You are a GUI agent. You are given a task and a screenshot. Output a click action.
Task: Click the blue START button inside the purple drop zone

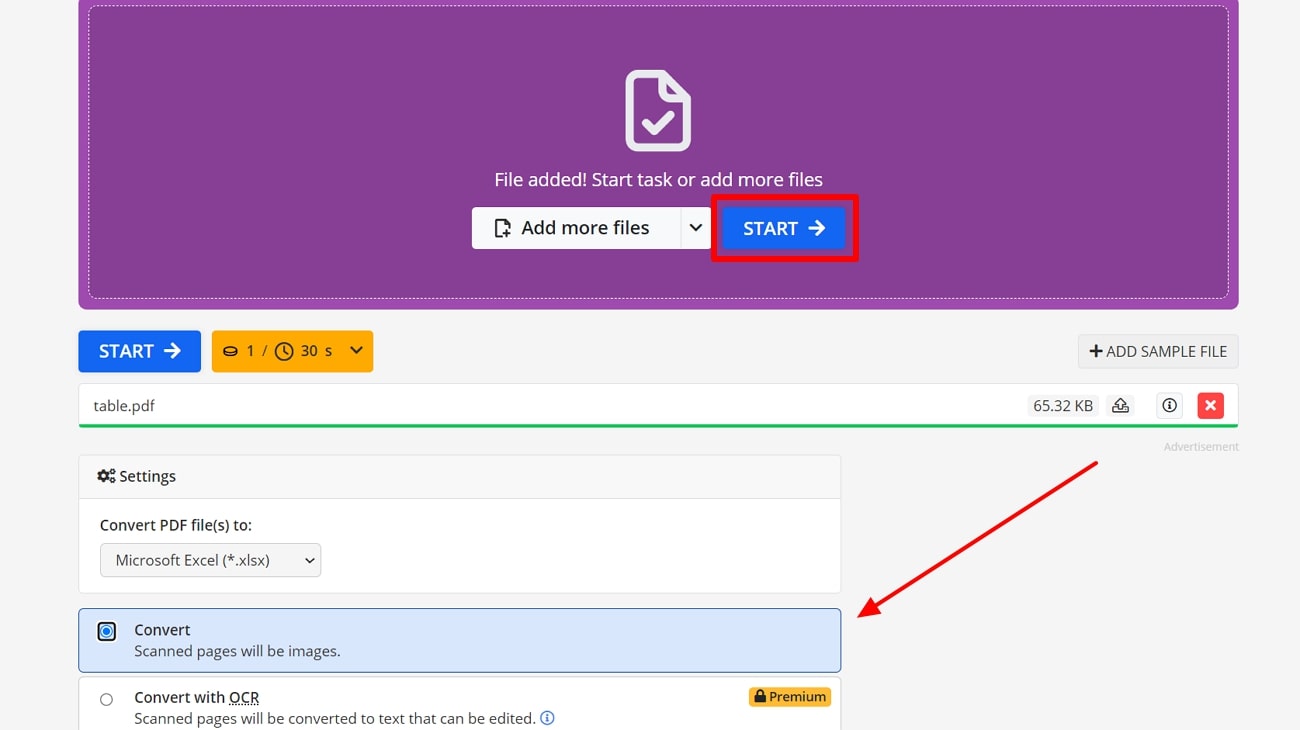click(x=784, y=228)
